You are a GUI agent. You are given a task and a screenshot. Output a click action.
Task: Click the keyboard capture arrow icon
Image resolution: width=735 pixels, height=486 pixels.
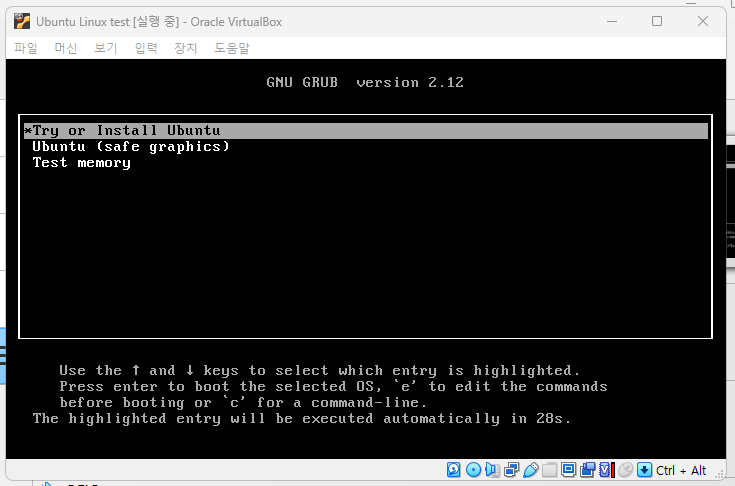coord(645,470)
